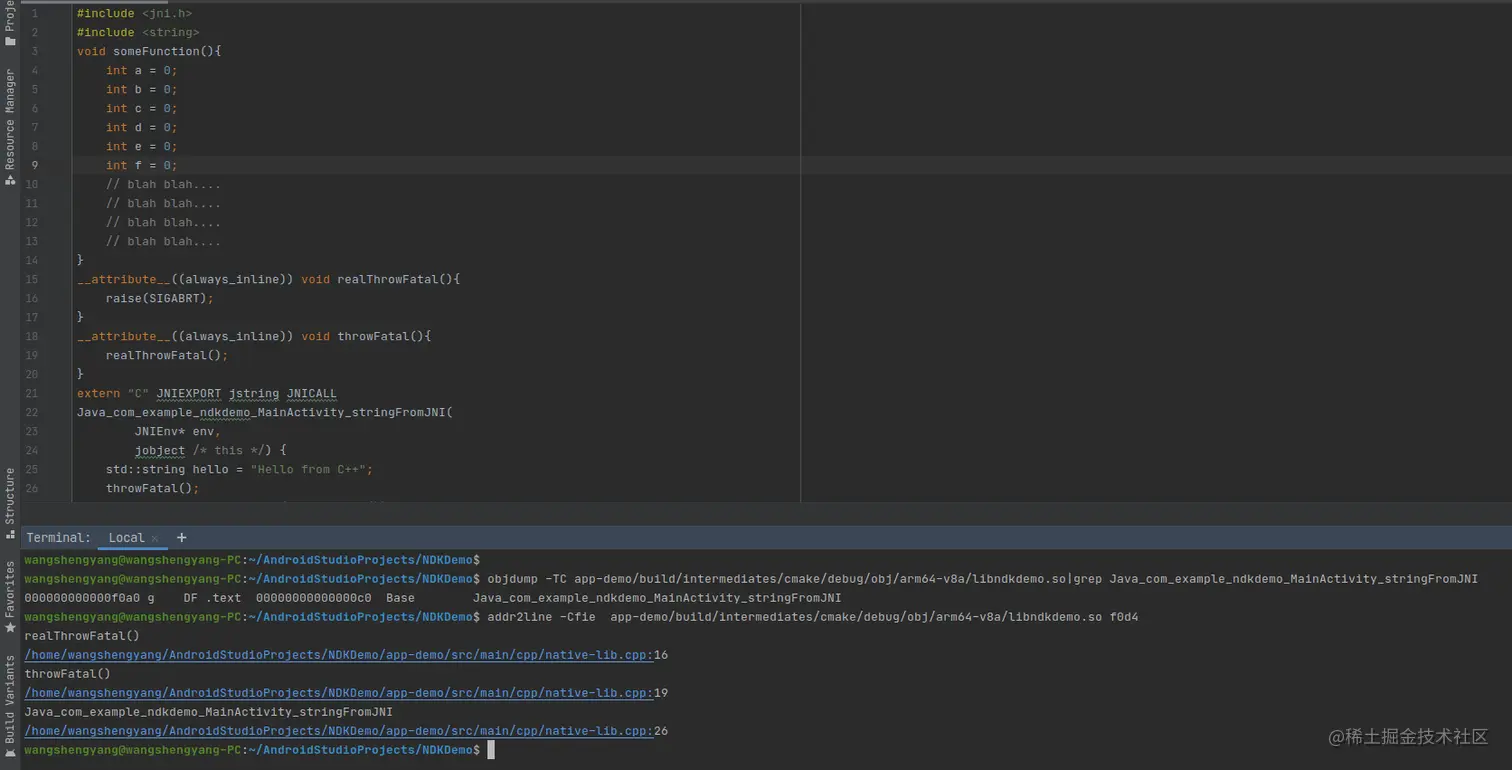Click 'void realThrowFatal(){' declaration on line 15
Image resolution: width=1512 pixels, height=770 pixels.
[381, 280]
